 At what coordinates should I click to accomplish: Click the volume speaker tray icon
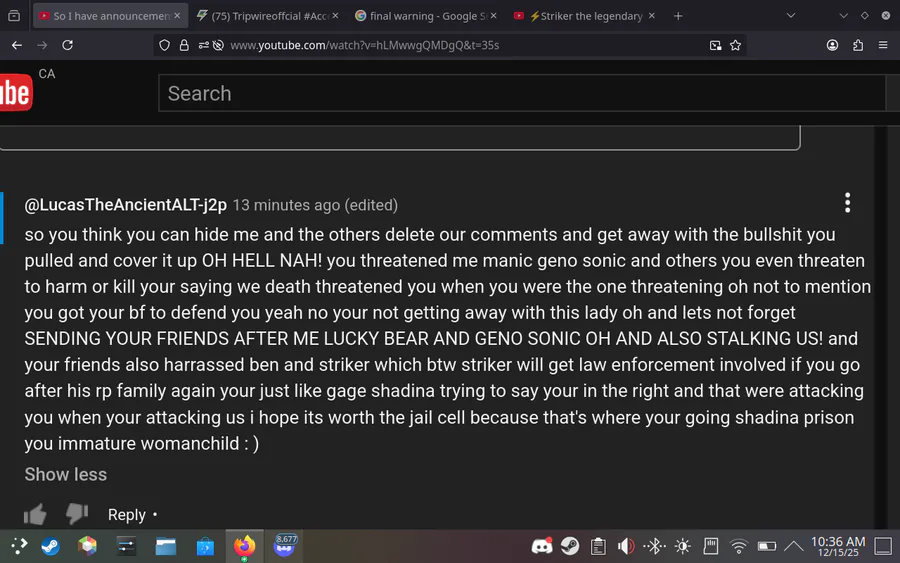click(626, 546)
